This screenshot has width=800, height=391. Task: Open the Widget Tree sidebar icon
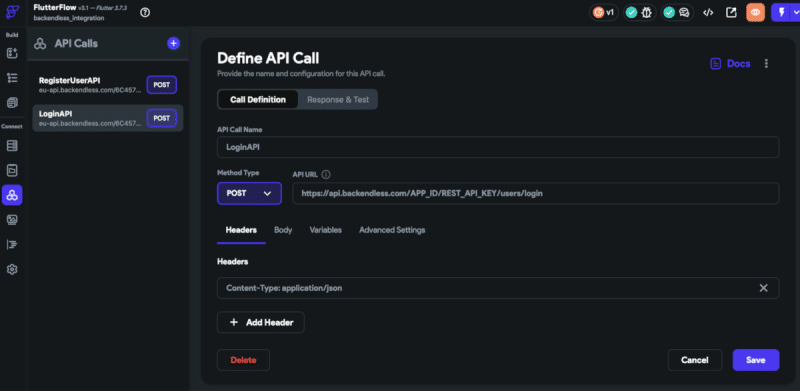click(12, 78)
